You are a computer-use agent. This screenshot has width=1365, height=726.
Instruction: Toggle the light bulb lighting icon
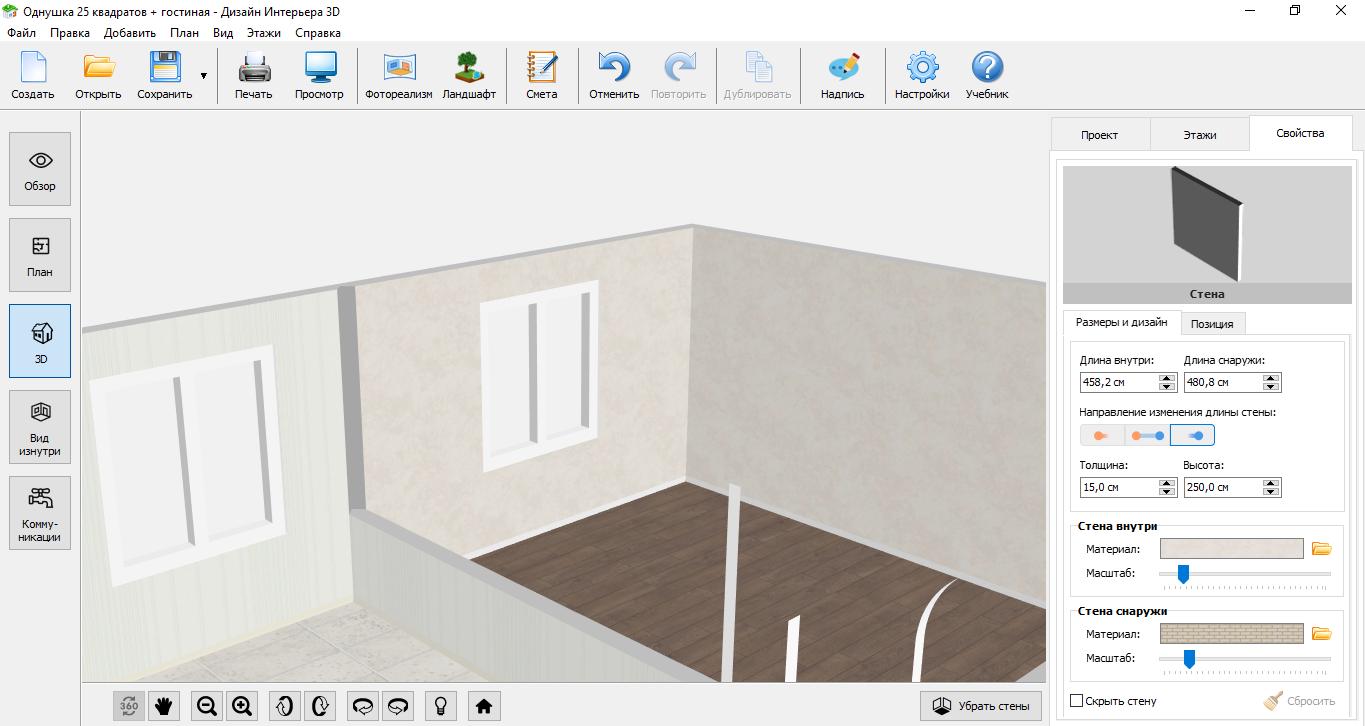click(x=439, y=706)
